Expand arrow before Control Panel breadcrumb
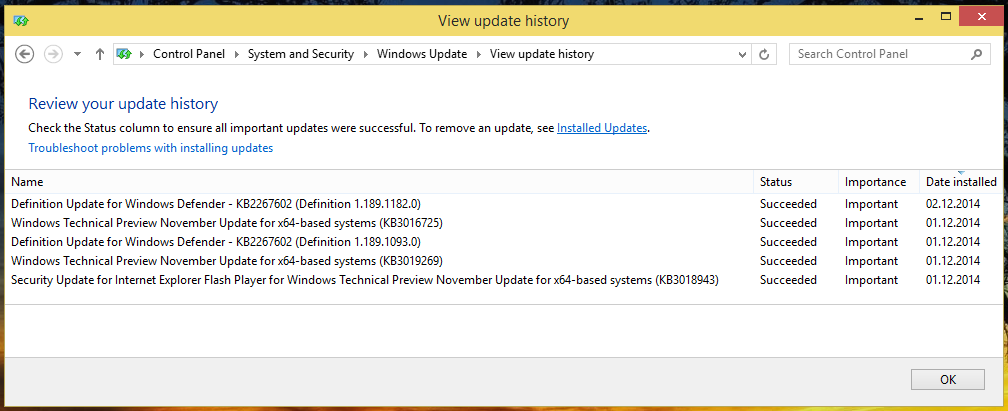Screen dimensions: 1008x411 (x=142, y=54)
